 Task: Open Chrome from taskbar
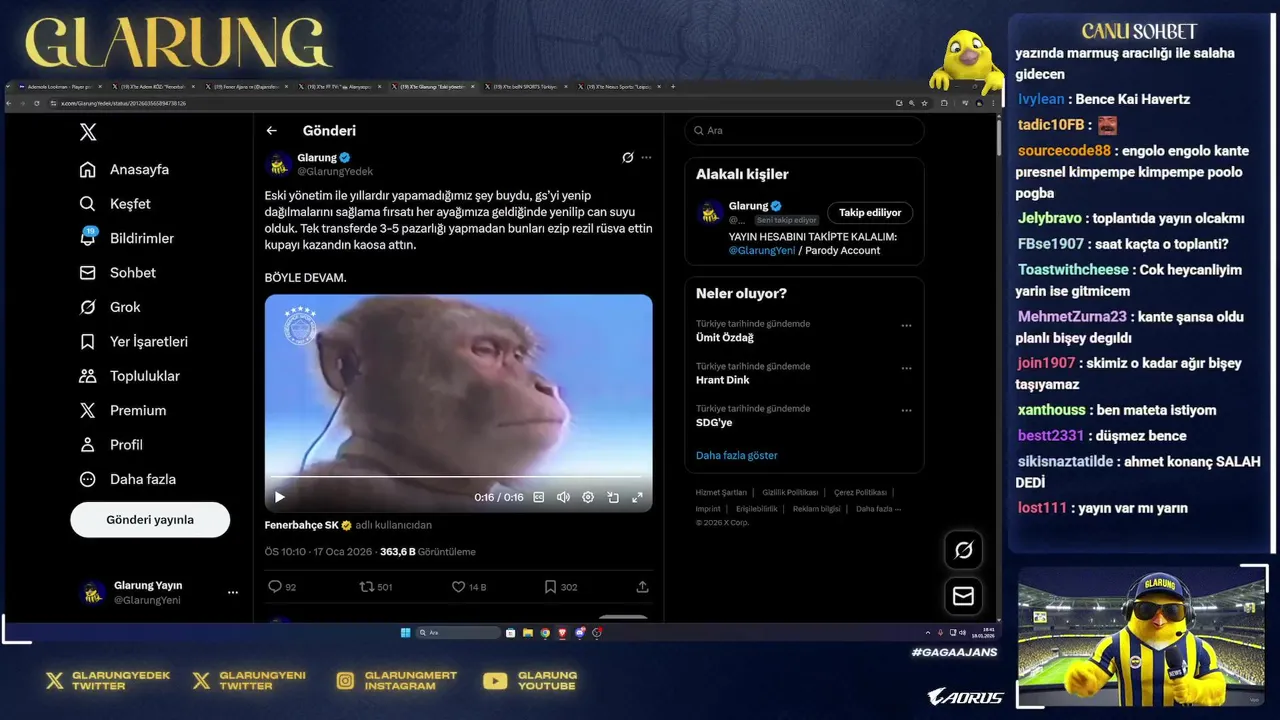click(545, 633)
